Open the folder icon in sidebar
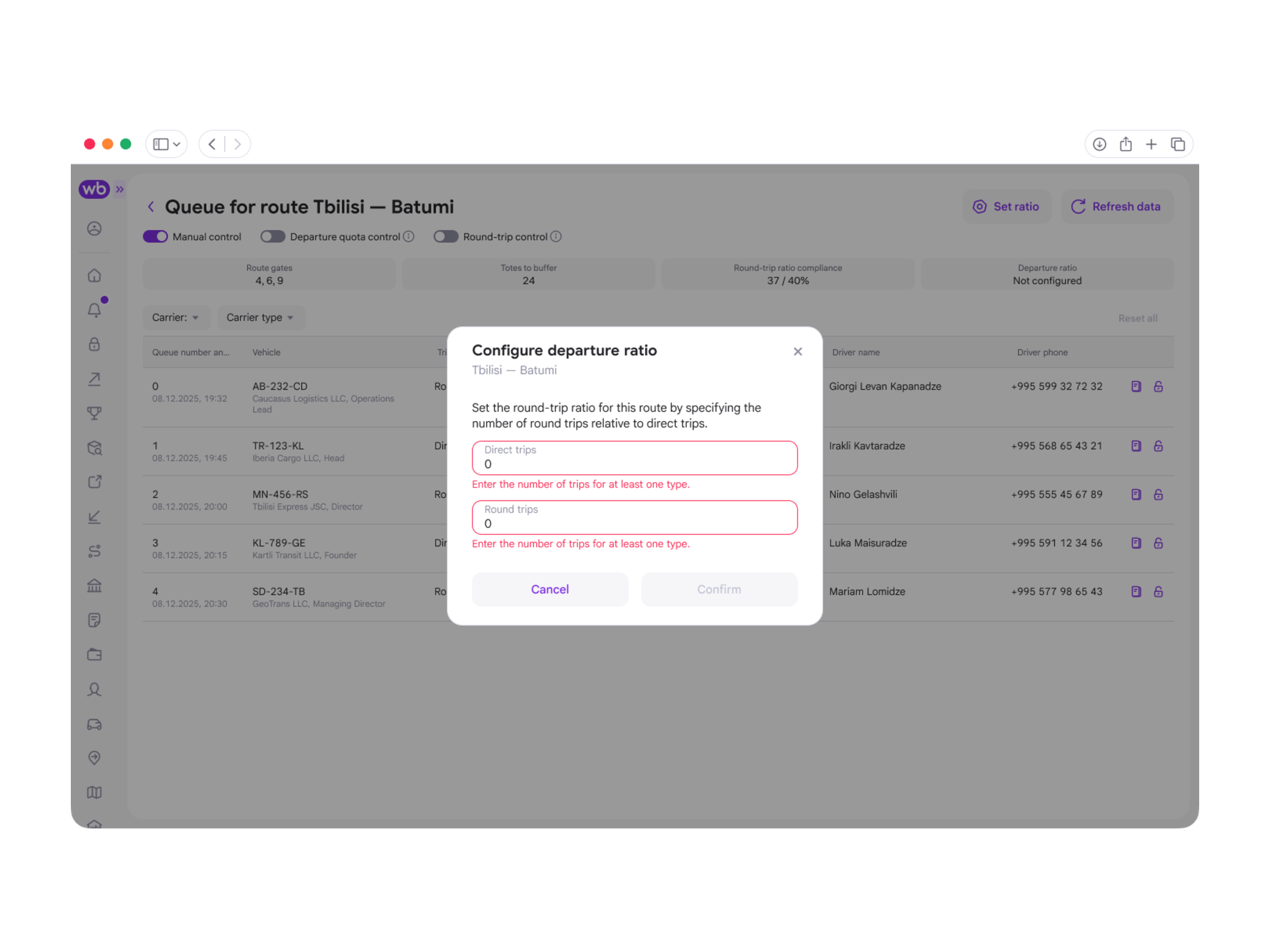Viewport: 1270px width, 952px height. point(94,655)
